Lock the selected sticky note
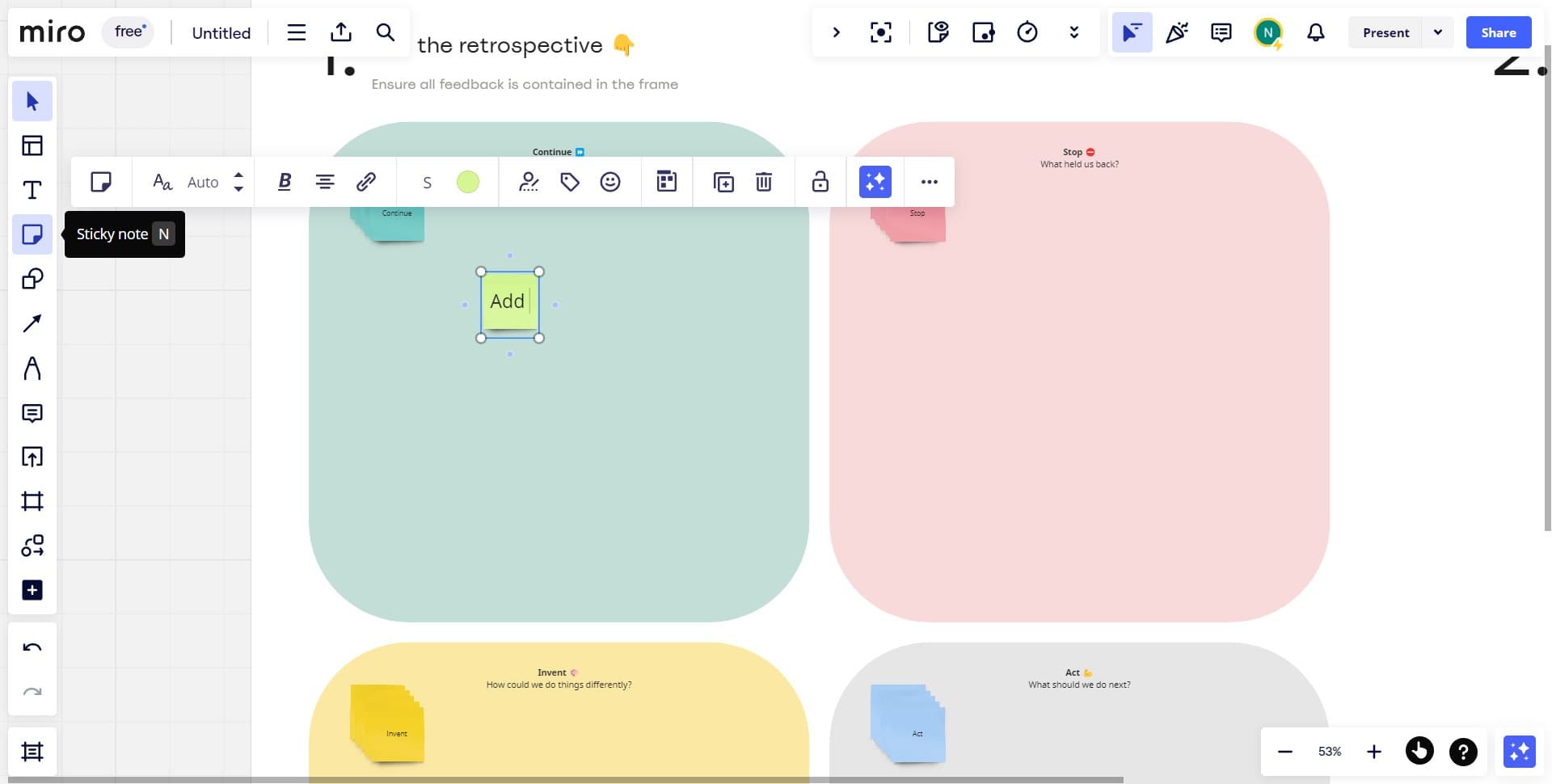The width and height of the screenshot is (1552, 784). click(820, 182)
